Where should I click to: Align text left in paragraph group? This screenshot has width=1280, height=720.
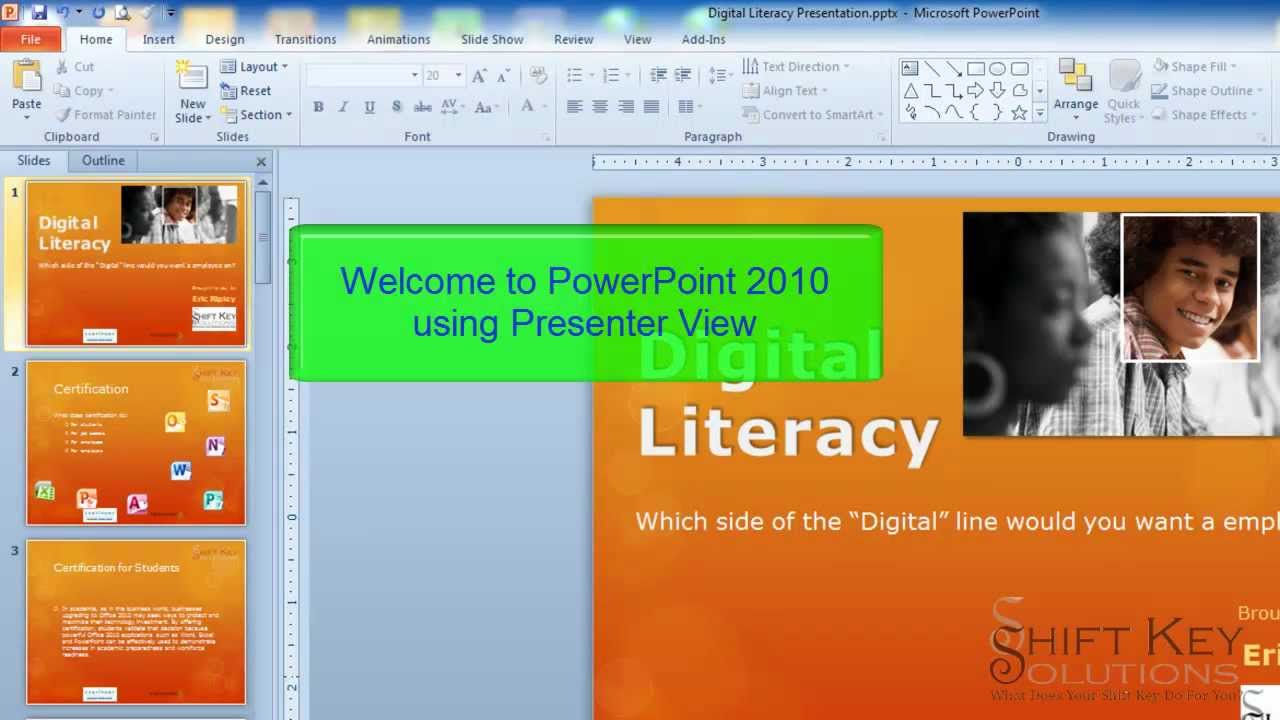point(574,107)
